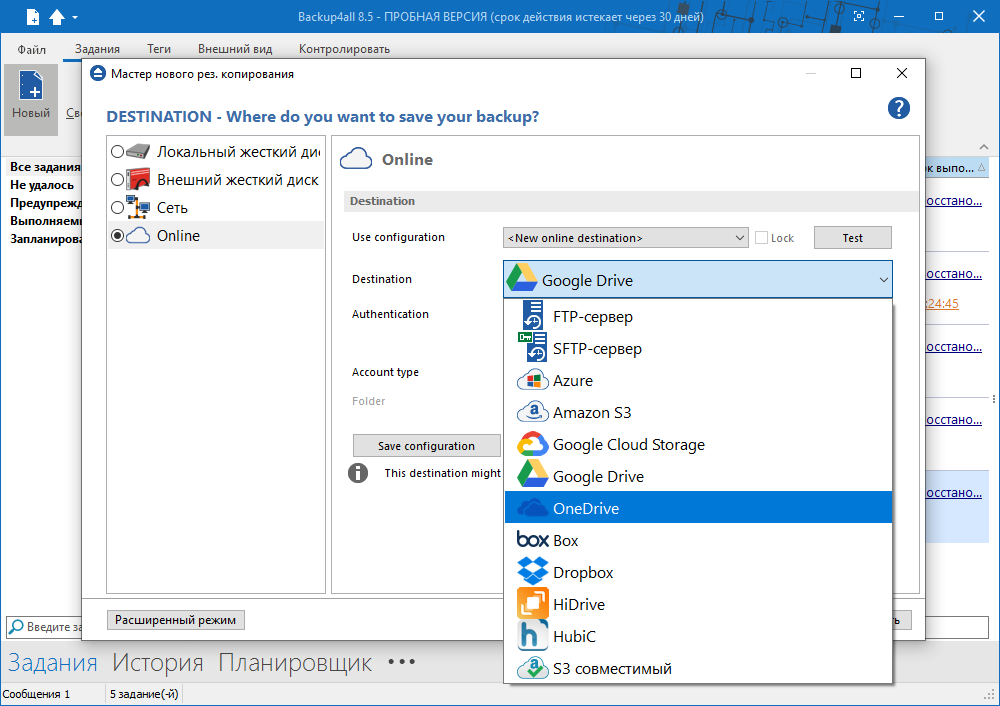Click the info icon near destination note
1000x706 pixels.
(x=358, y=473)
